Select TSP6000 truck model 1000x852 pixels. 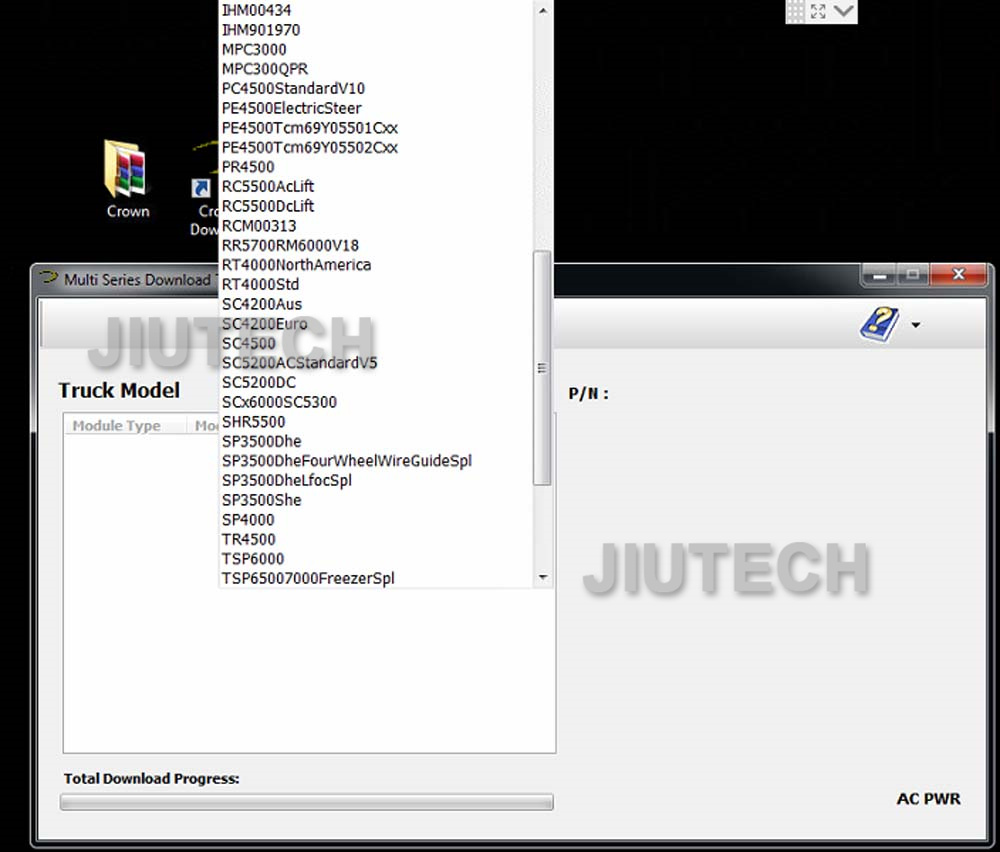tap(253, 558)
